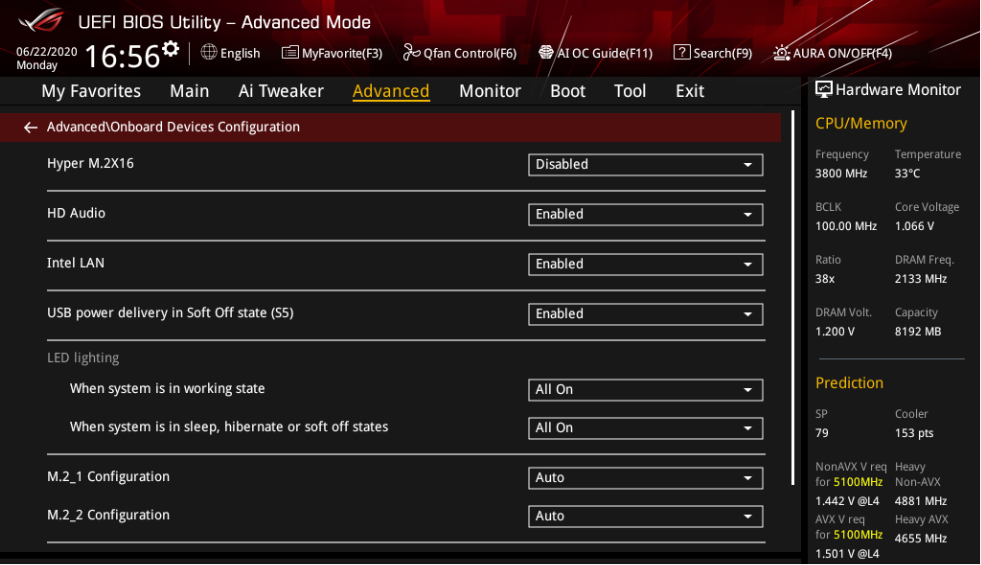Click the CPU/Memory heading
The width and height of the screenshot is (981, 565).
pyautogui.click(x=861, y=124)
